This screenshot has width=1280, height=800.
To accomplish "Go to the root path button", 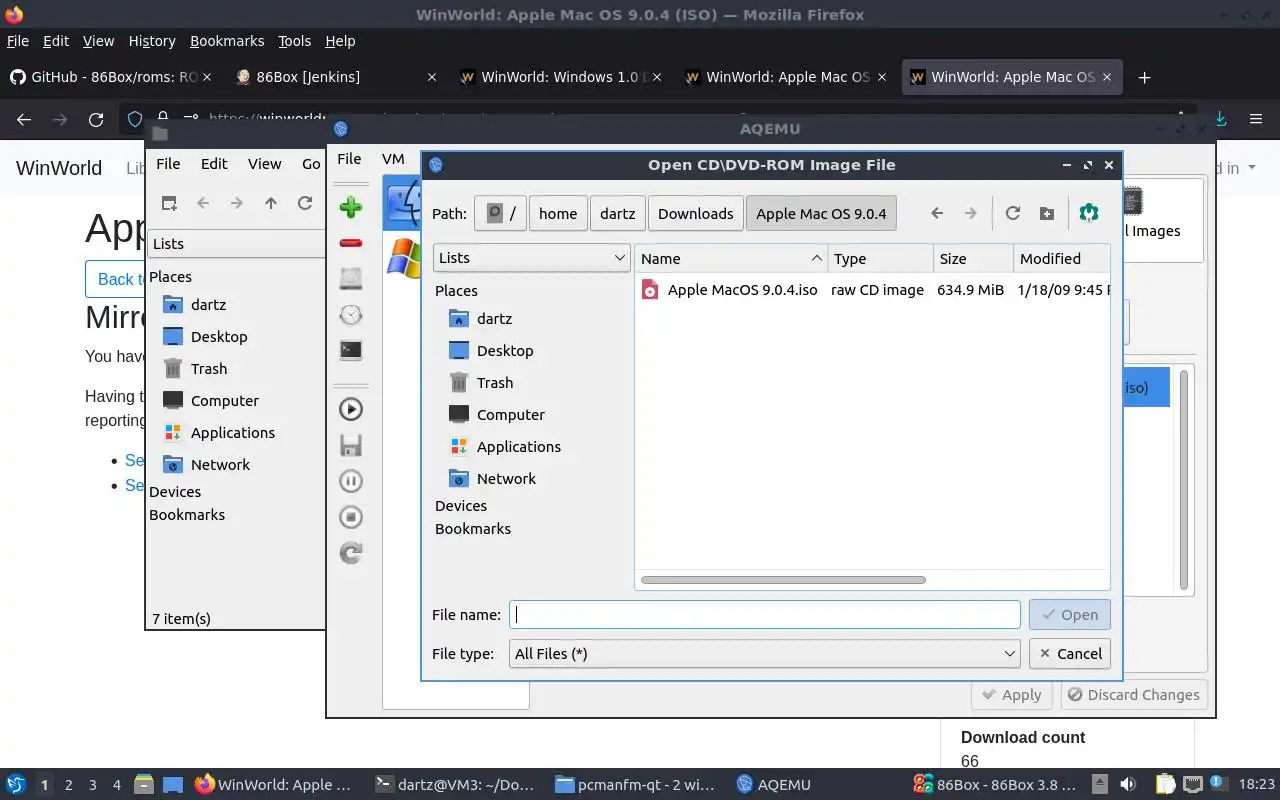I will pos(500,213).
